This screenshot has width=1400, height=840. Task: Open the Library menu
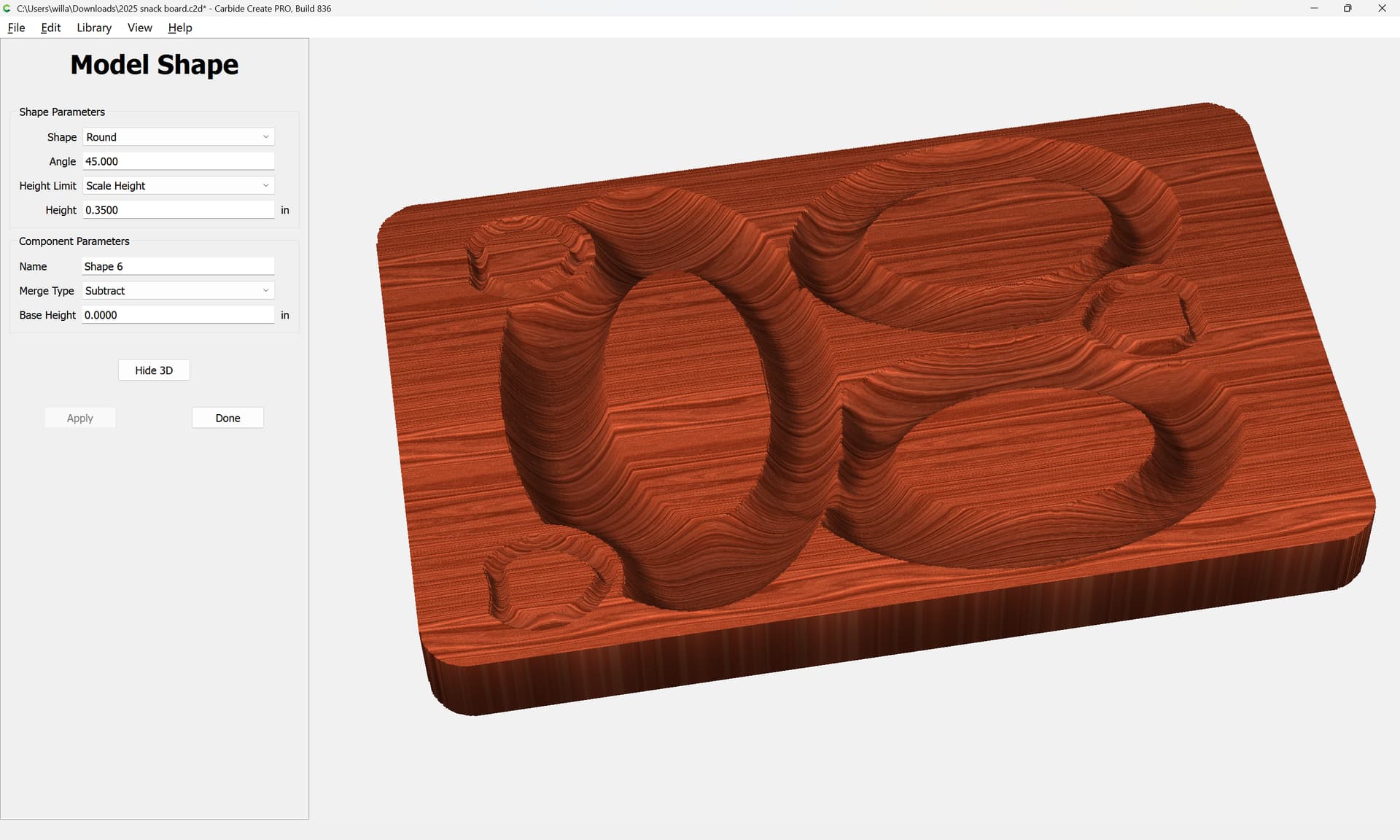pyautogui.click(x=94, y=28)
